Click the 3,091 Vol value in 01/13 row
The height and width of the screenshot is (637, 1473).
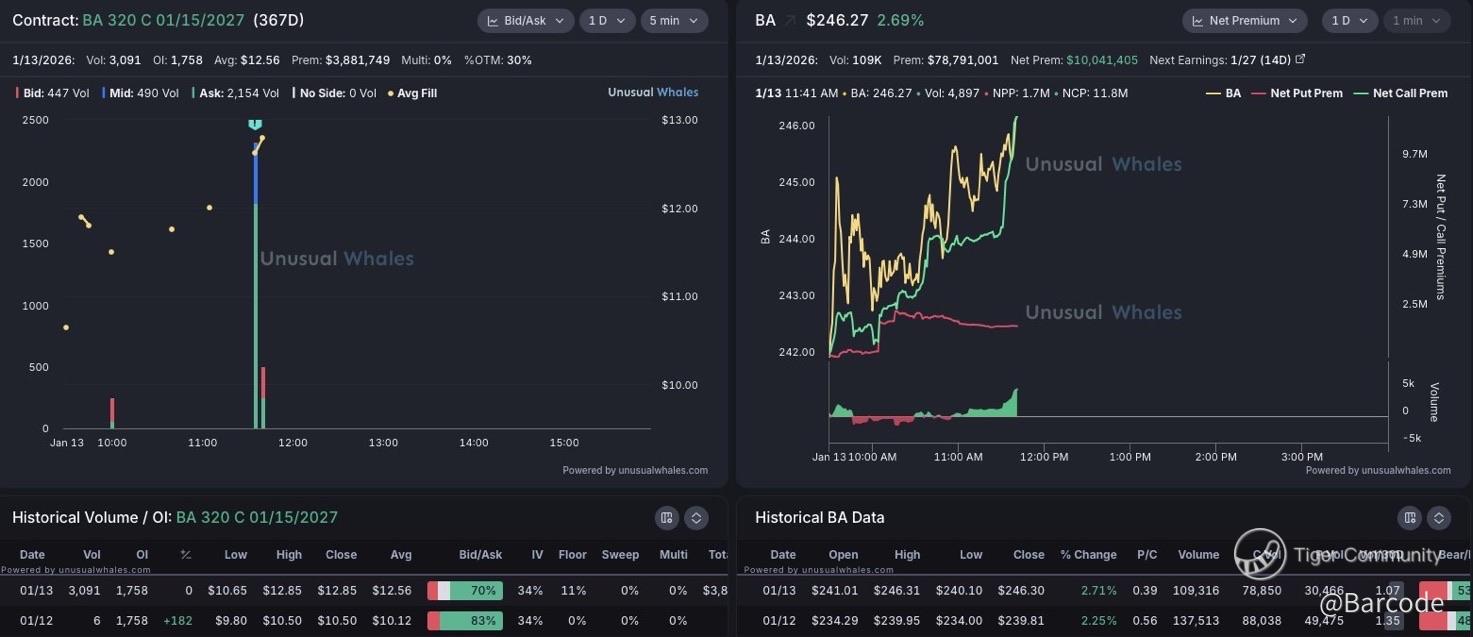click(84, 591)
